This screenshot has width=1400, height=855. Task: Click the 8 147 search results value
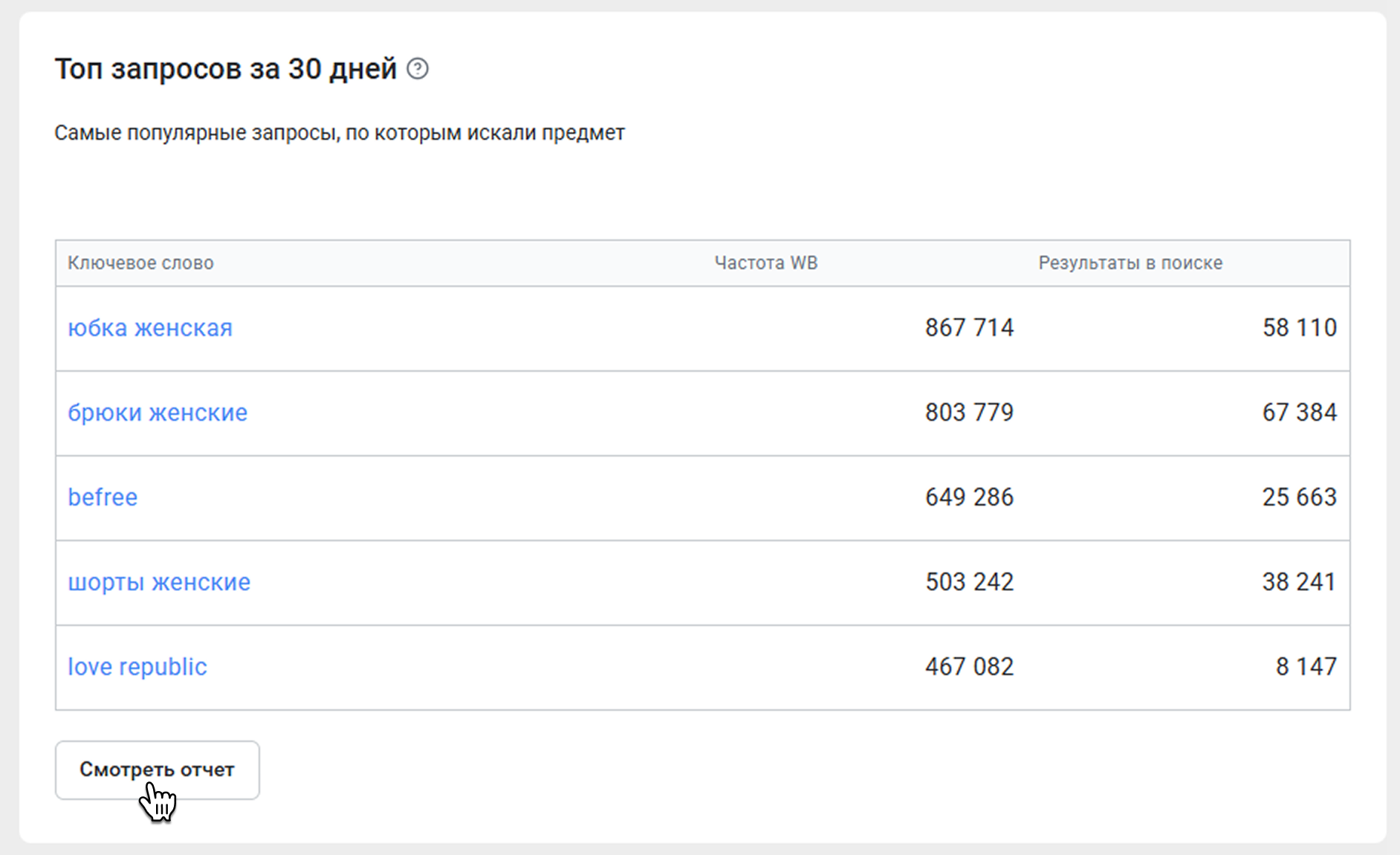(x=1306, y=667)
